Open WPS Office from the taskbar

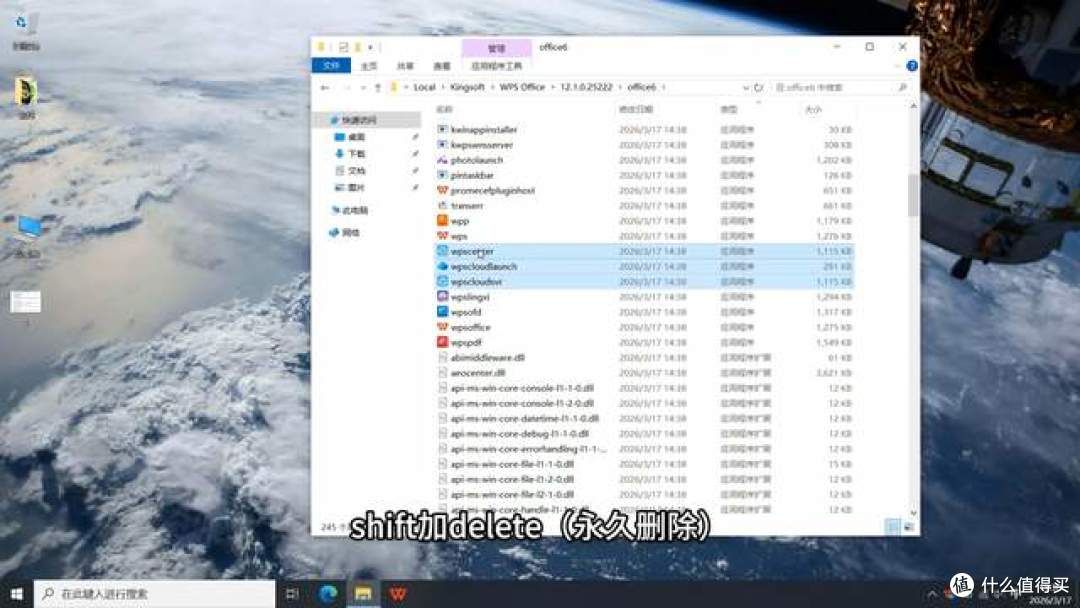[x=398, y=594]
